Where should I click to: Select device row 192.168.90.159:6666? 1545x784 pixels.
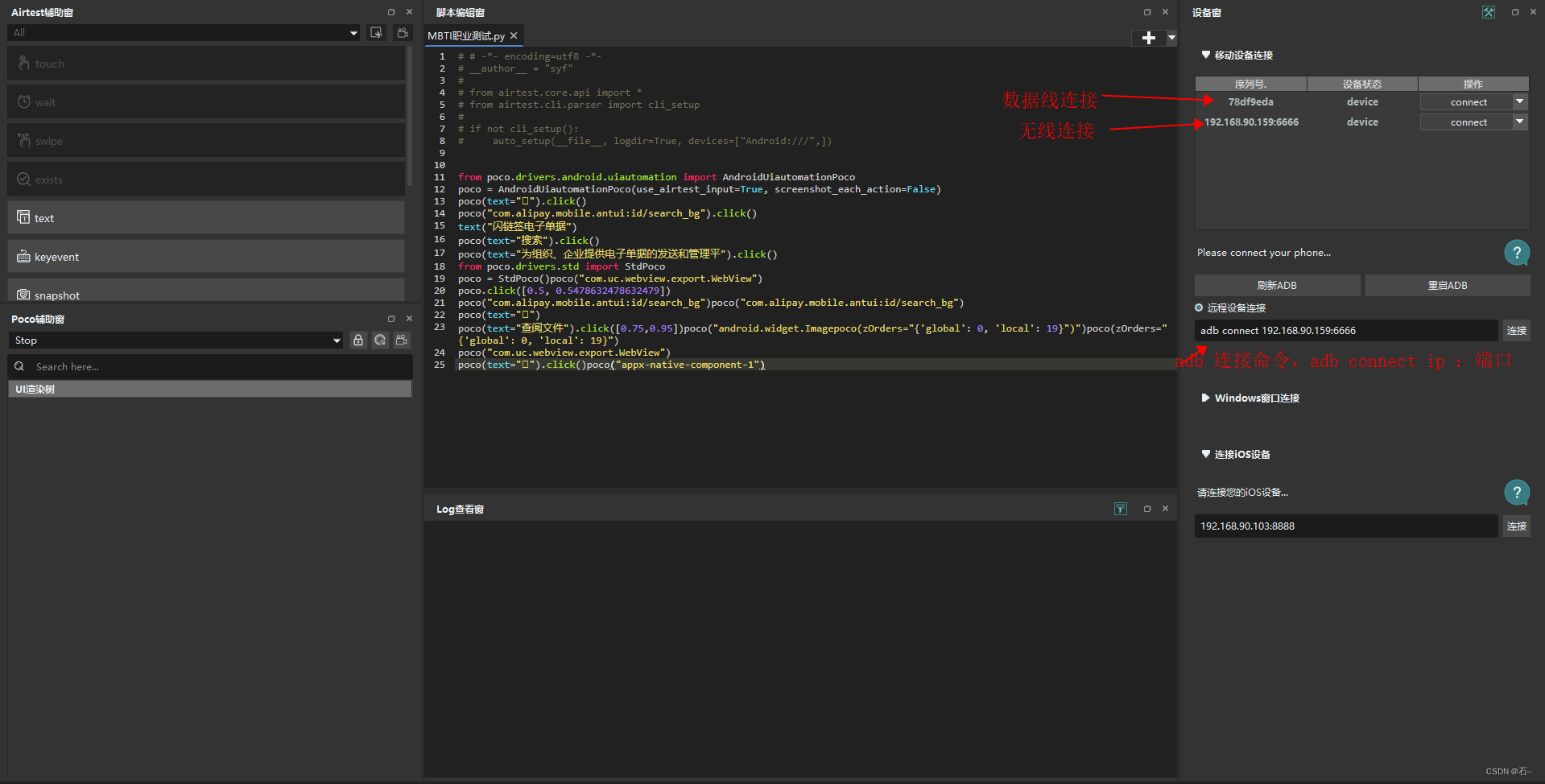click(x=1251, y=122)
